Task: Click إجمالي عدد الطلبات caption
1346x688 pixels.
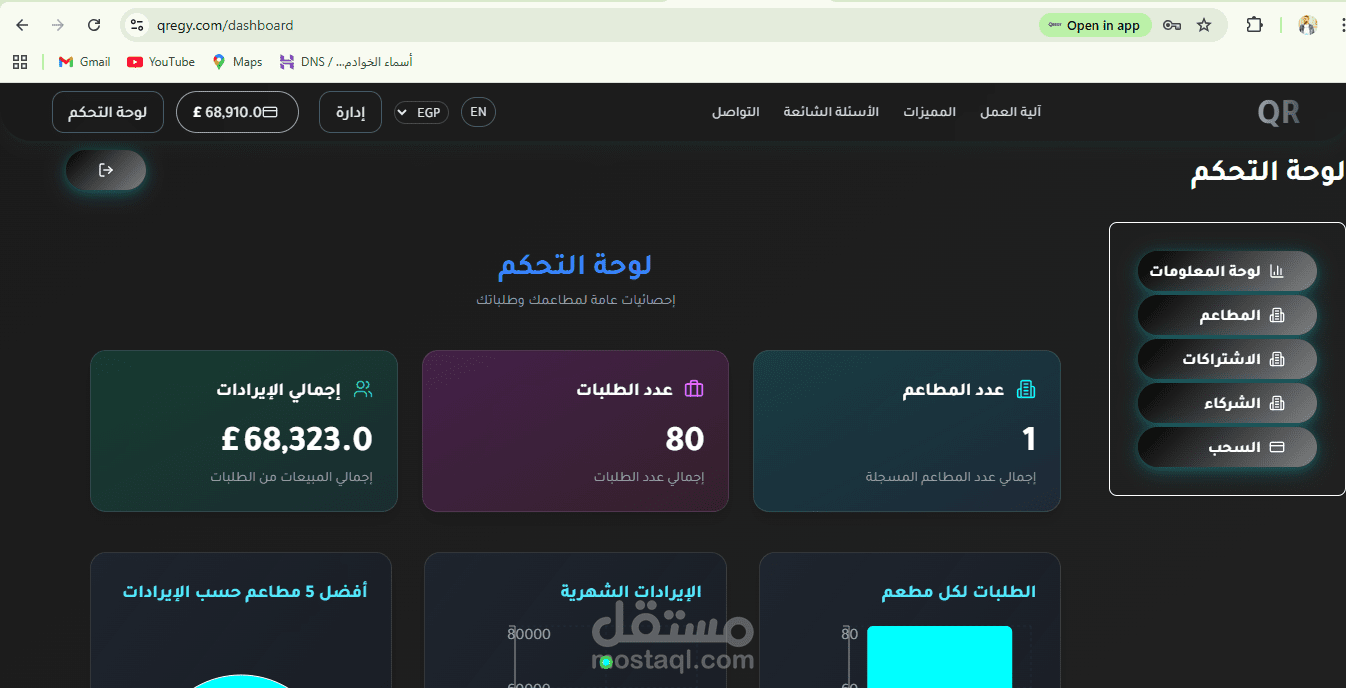Action: click(649, 477)
